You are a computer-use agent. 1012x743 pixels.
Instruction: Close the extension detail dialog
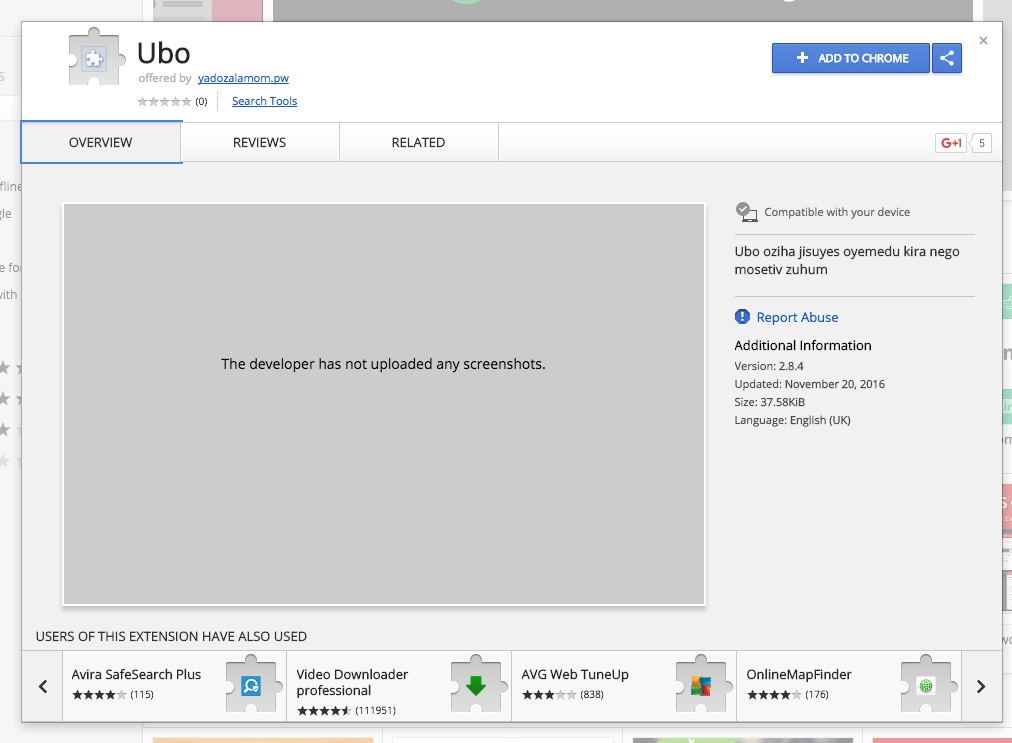point(983,41)
